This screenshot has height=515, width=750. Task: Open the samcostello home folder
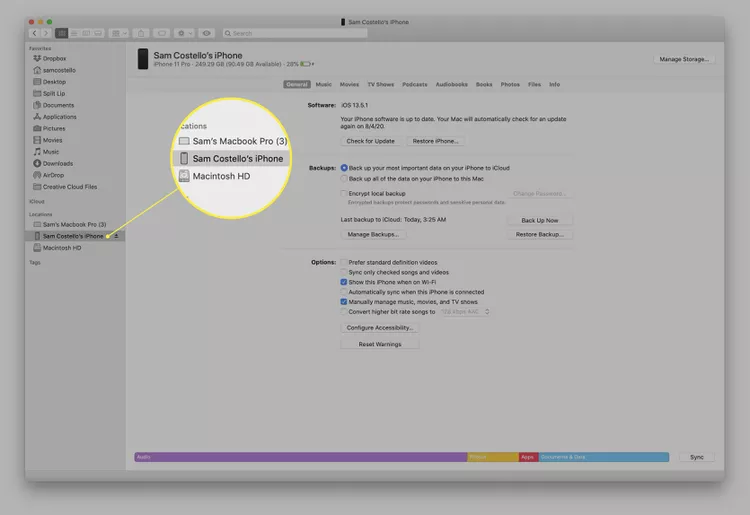click(55, 70)
